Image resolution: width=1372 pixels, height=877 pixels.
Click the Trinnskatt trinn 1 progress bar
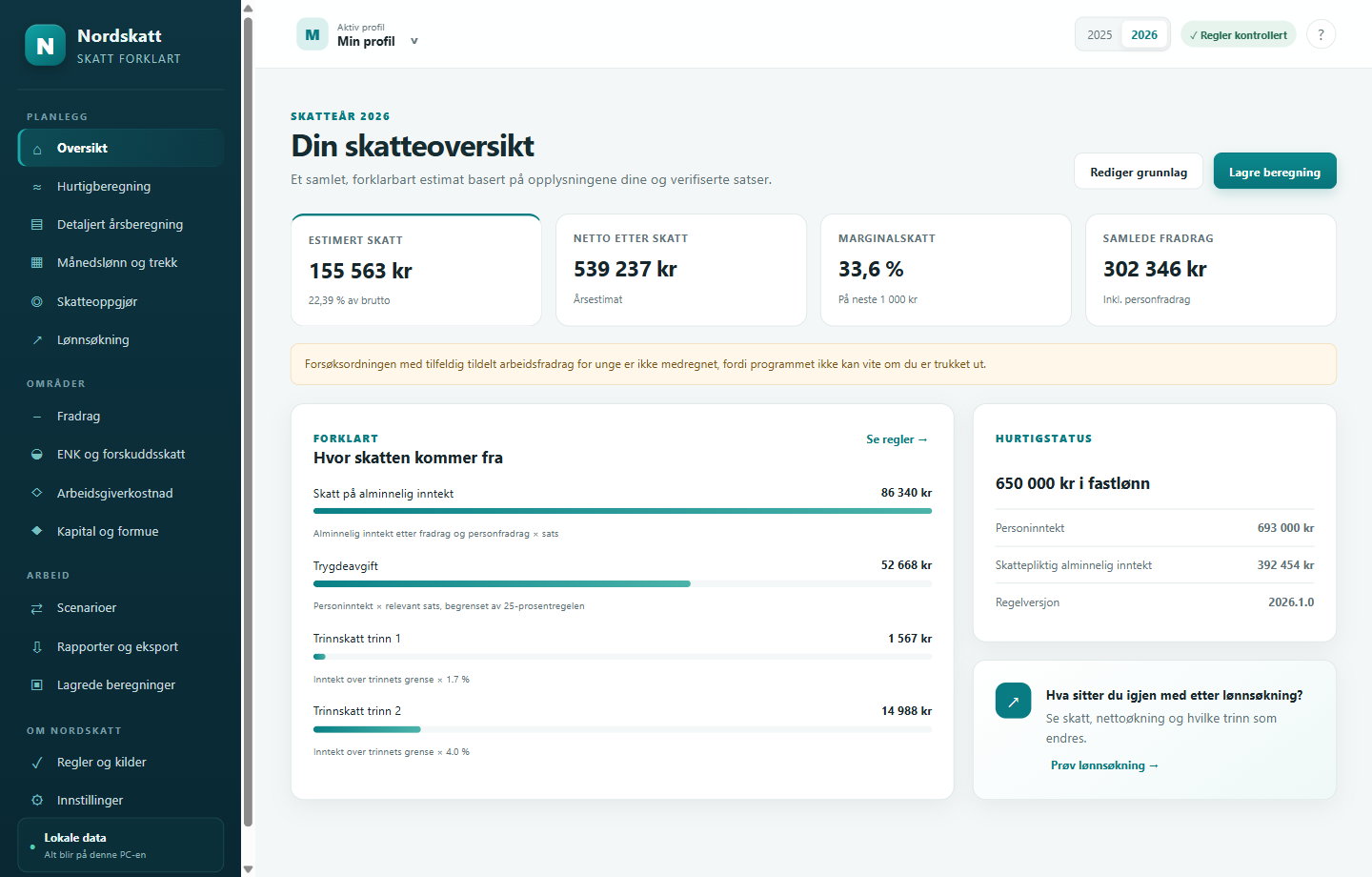click(x=622, y=656)
